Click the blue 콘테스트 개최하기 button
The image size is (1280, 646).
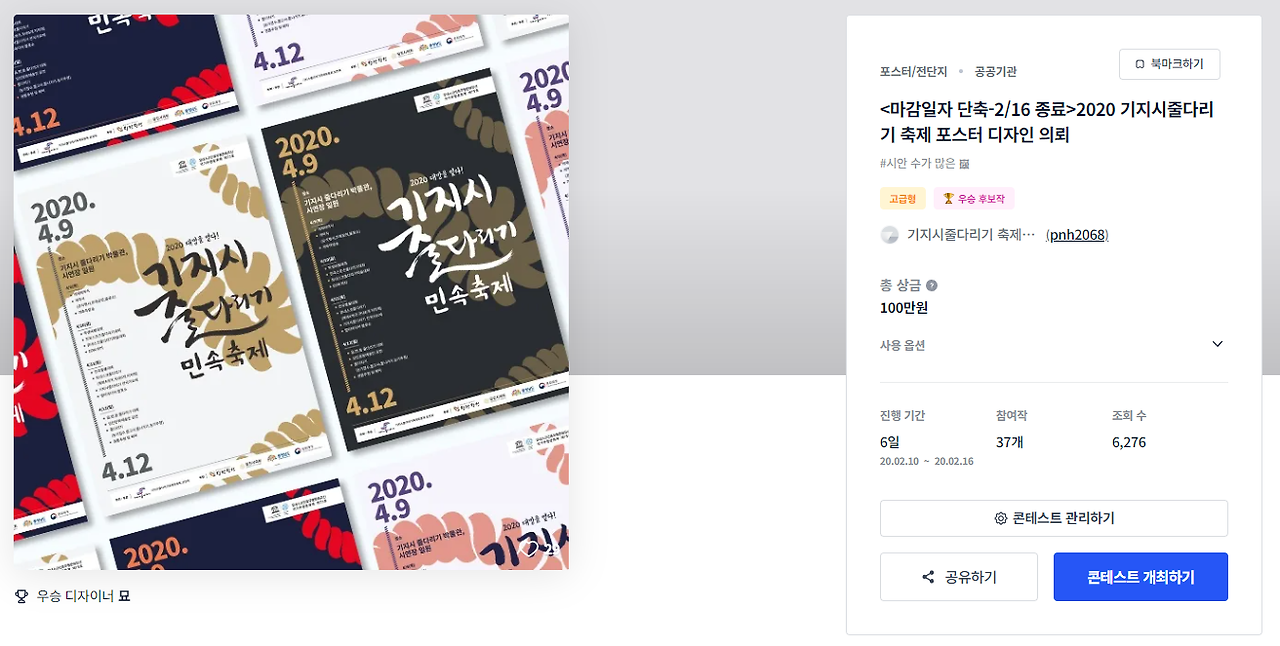[1140, 577]
